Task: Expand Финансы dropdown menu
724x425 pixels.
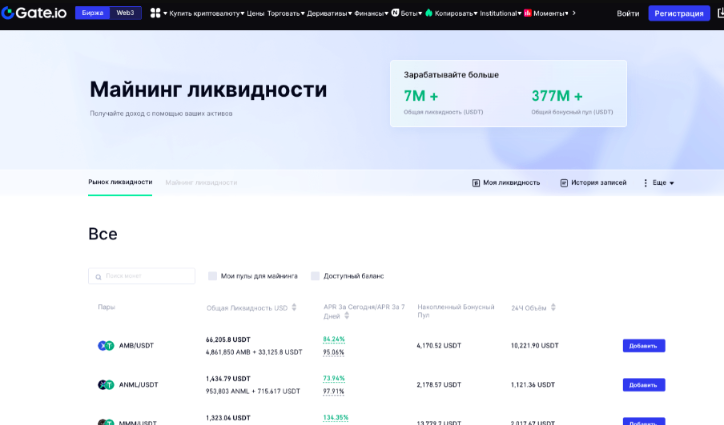Action: (371, 13)
